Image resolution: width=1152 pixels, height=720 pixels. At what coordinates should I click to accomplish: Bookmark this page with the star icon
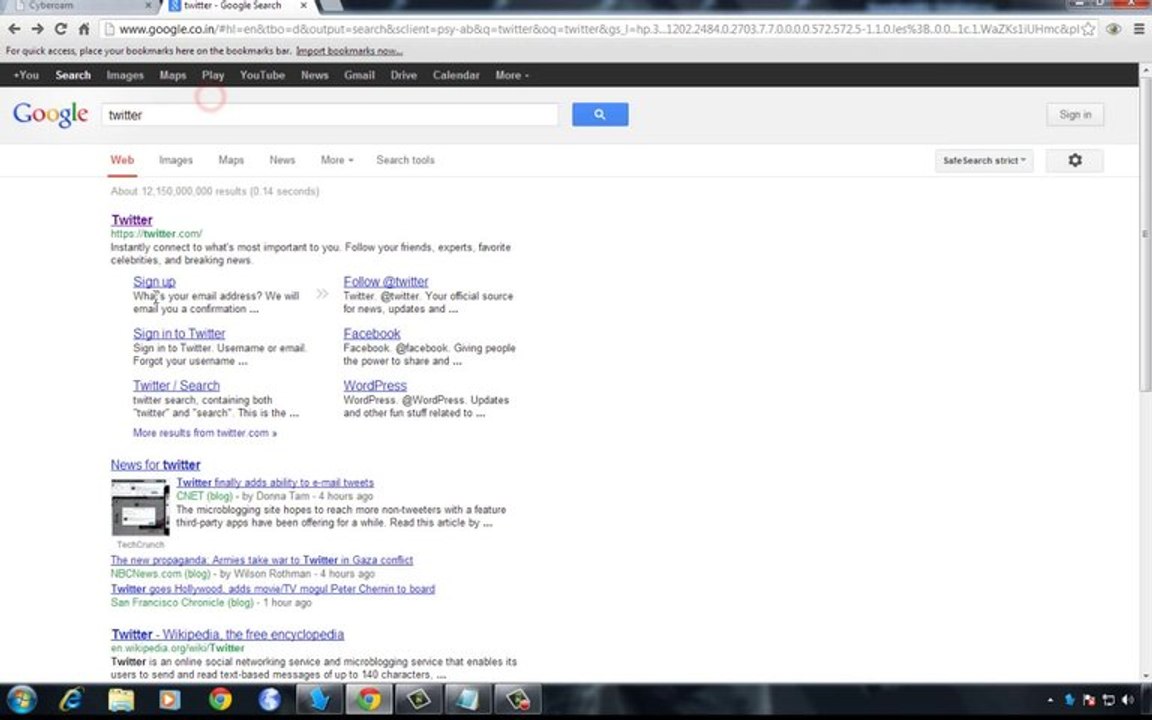[1088, 29]
